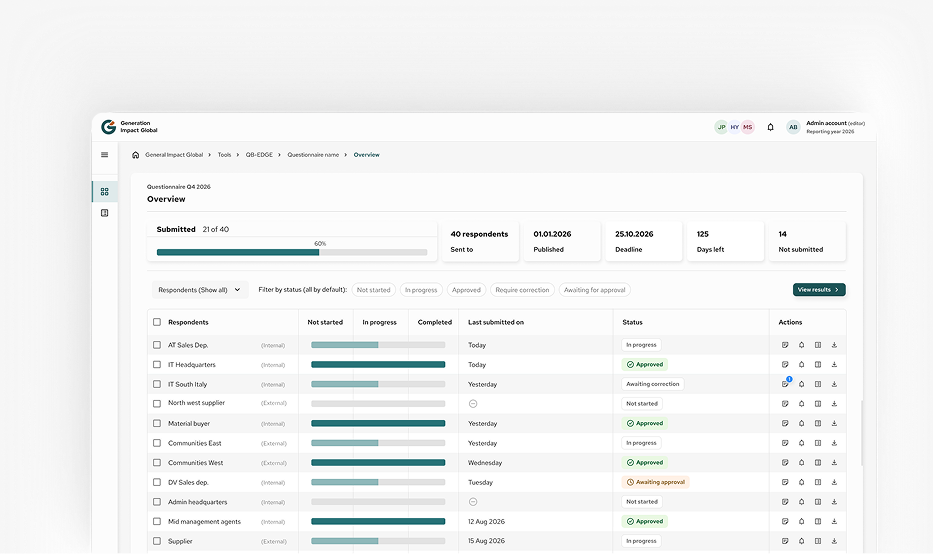Viewport: 933px width, 554px height.
Task: Click the Generation Impact Global logo
Action: 129,127
